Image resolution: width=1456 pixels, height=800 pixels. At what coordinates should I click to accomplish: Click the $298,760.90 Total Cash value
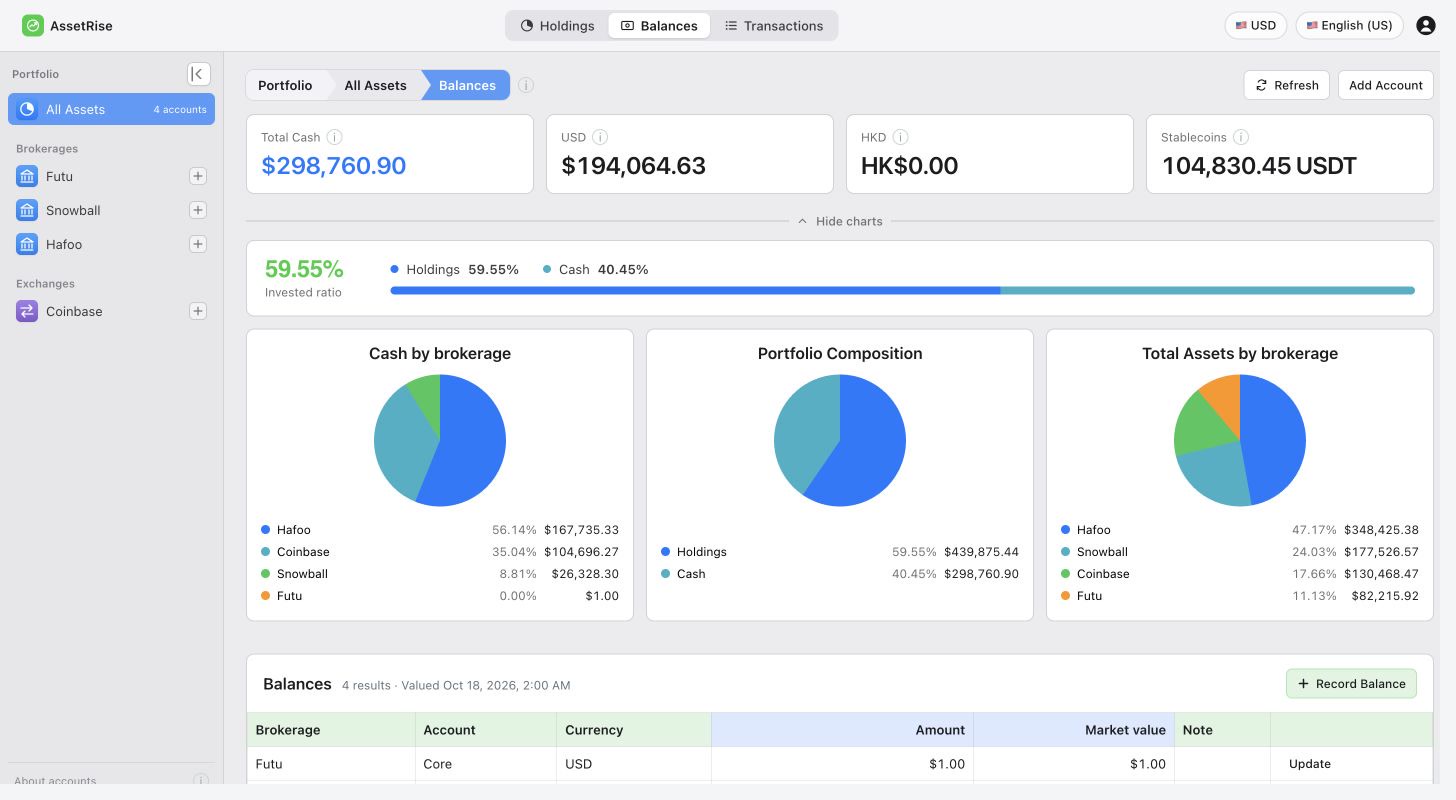pos(334,166)
